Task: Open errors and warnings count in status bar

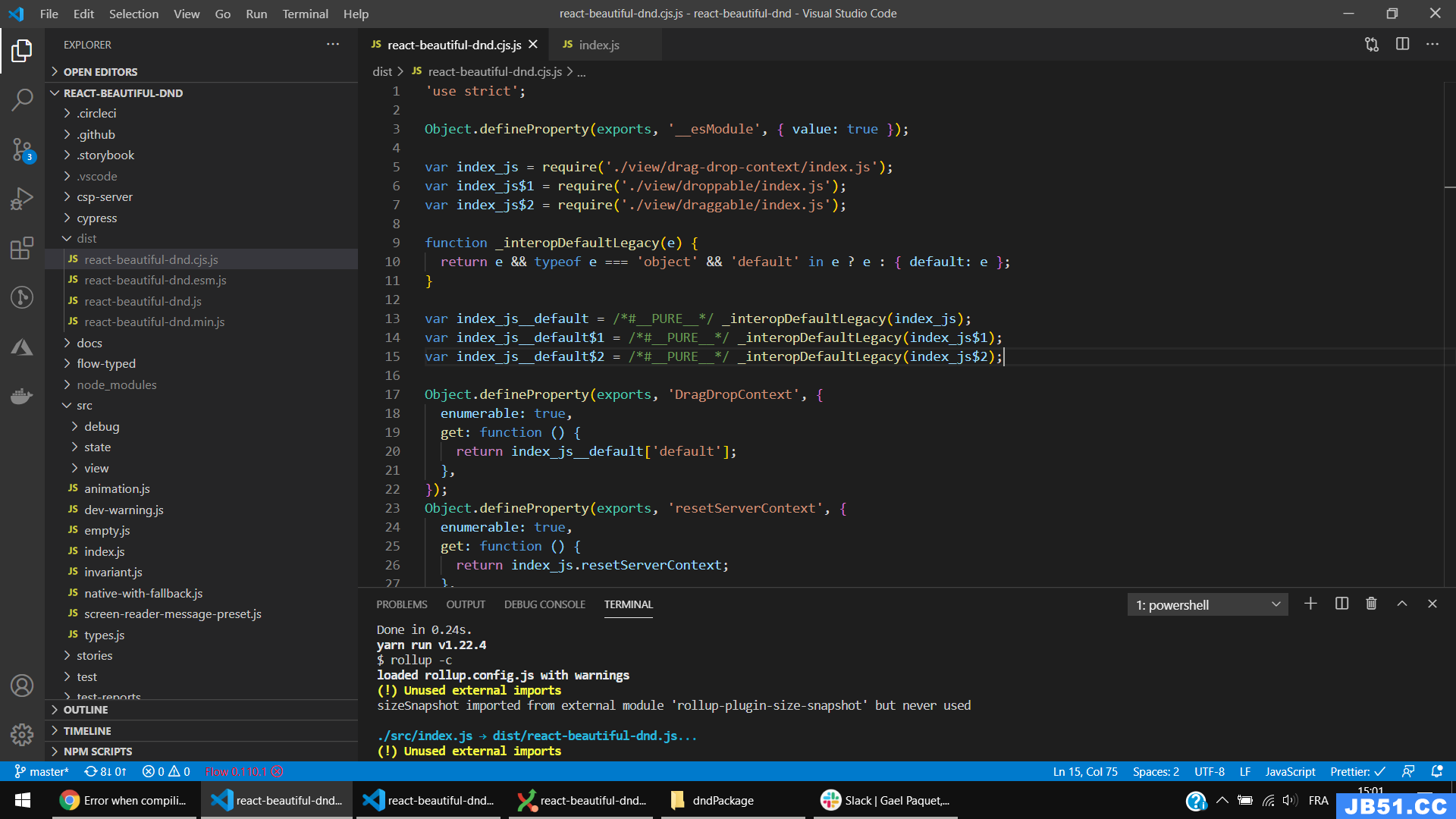Action: 166,771
